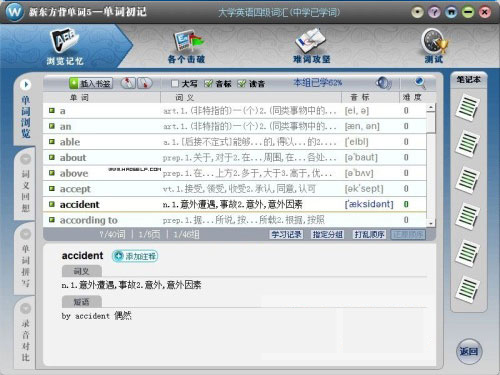
Task: Click the green marker beside 'able'
Action: [x=52, y=142]
